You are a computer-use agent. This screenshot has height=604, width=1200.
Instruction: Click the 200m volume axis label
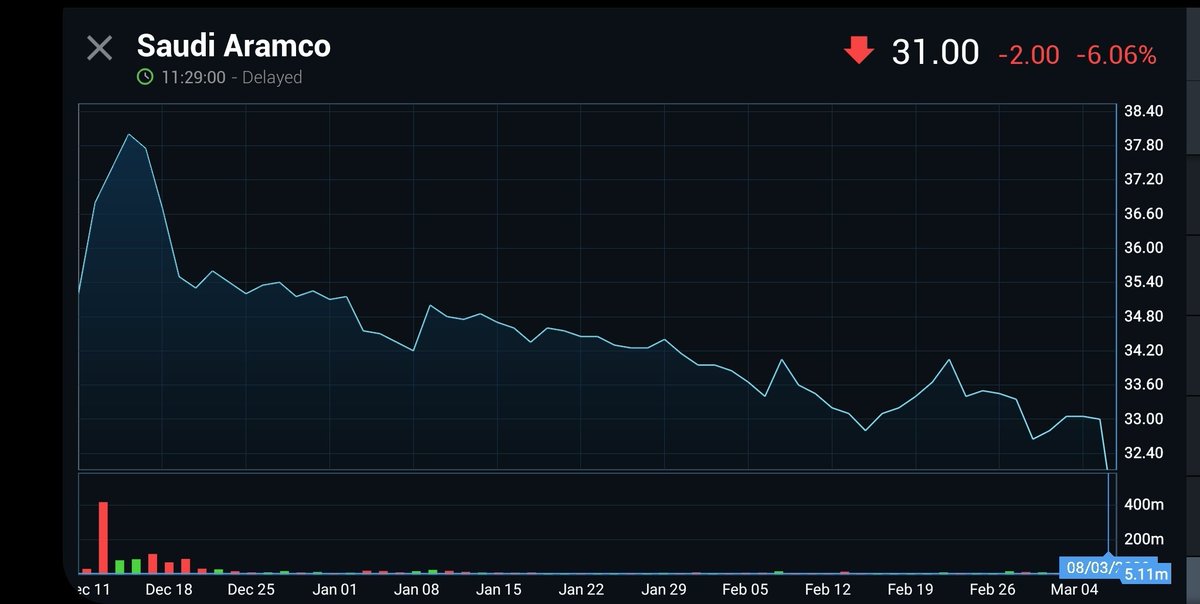coord(1144,539)
